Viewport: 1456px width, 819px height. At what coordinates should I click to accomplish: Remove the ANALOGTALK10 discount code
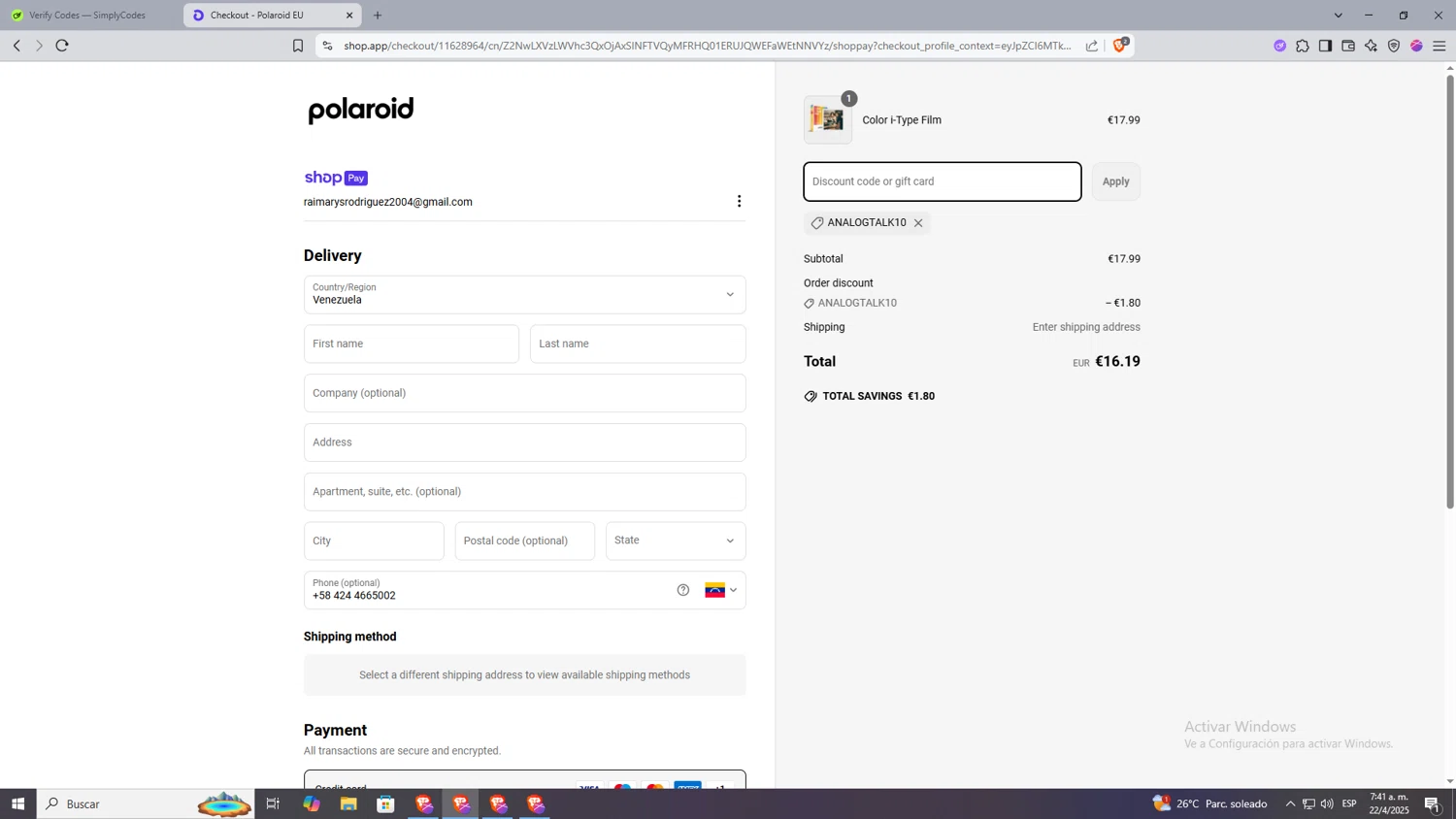(918, 223)
